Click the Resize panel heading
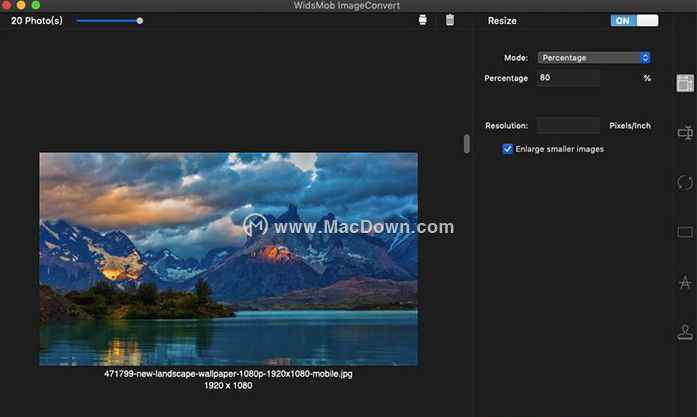The image size is (697, 417). click(x=502, y=20)
